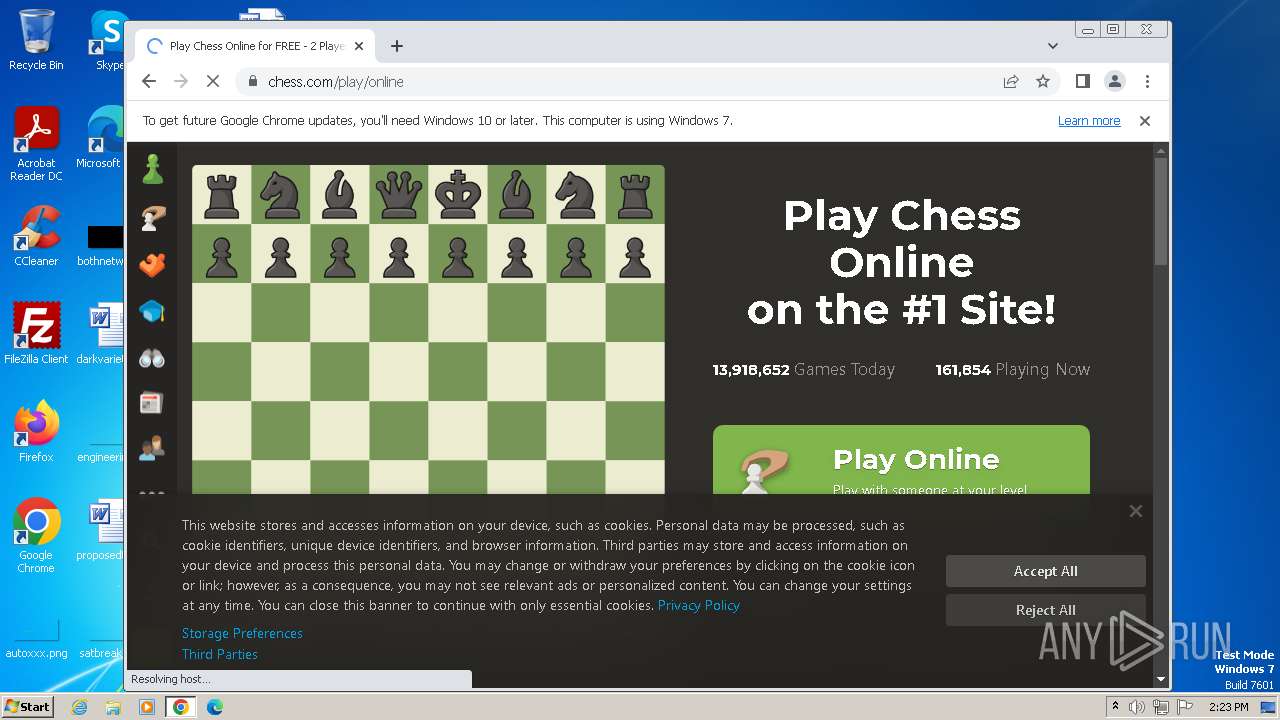Stop loading the page
This screenshot has height=720, width=1280.
[213, 82]
